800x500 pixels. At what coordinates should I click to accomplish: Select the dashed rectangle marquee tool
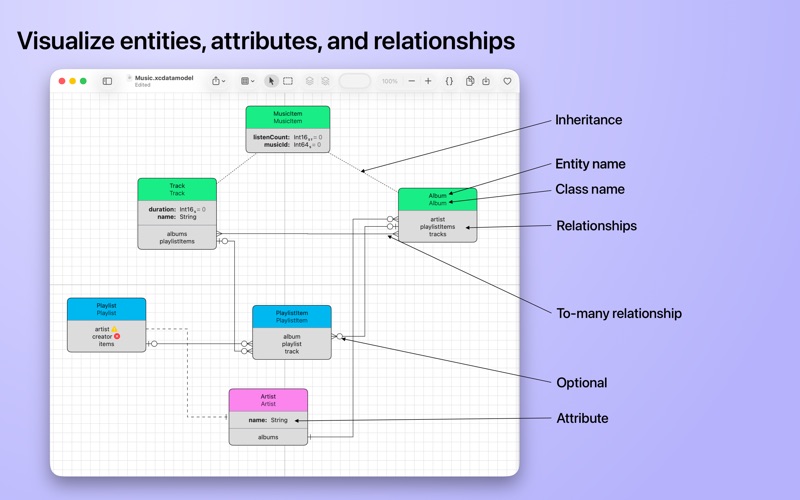(288, 81)
